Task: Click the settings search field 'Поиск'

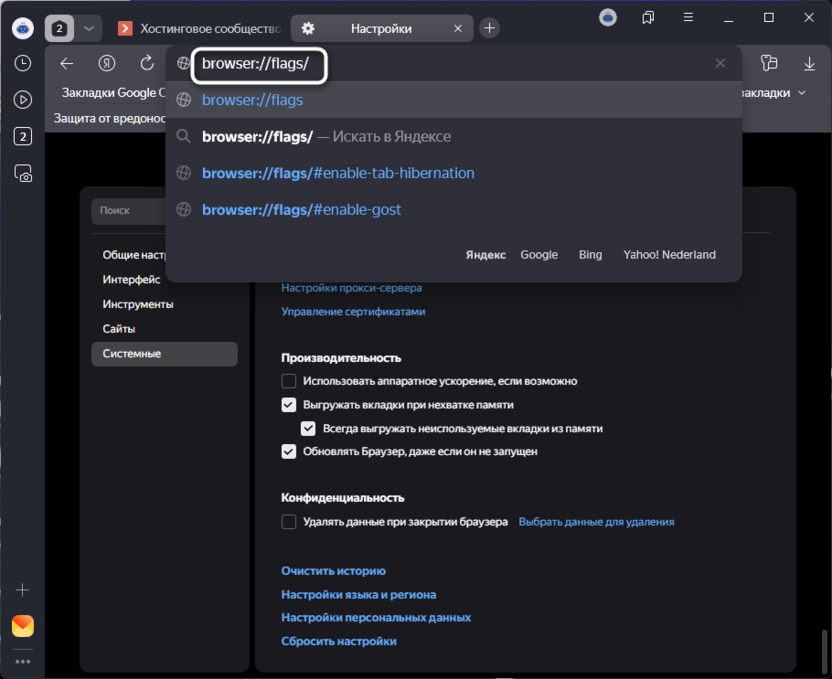Action: pos(128,211)
